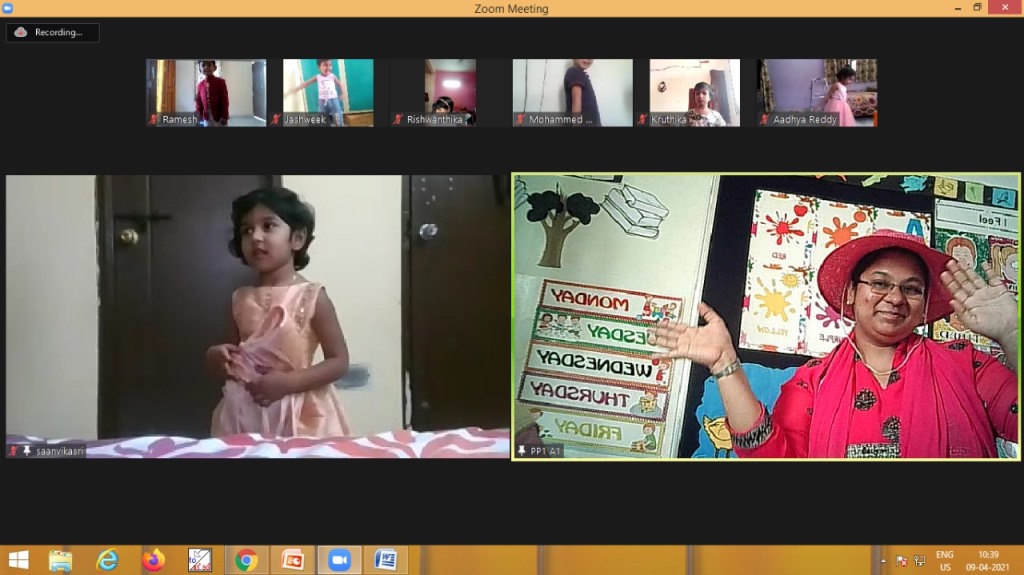Select Ramesh's video thumbnail

point(206,93)
